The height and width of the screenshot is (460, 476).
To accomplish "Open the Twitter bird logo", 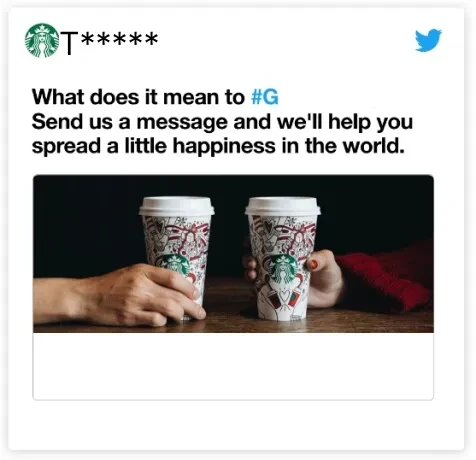I will click(x=428, y=40).
